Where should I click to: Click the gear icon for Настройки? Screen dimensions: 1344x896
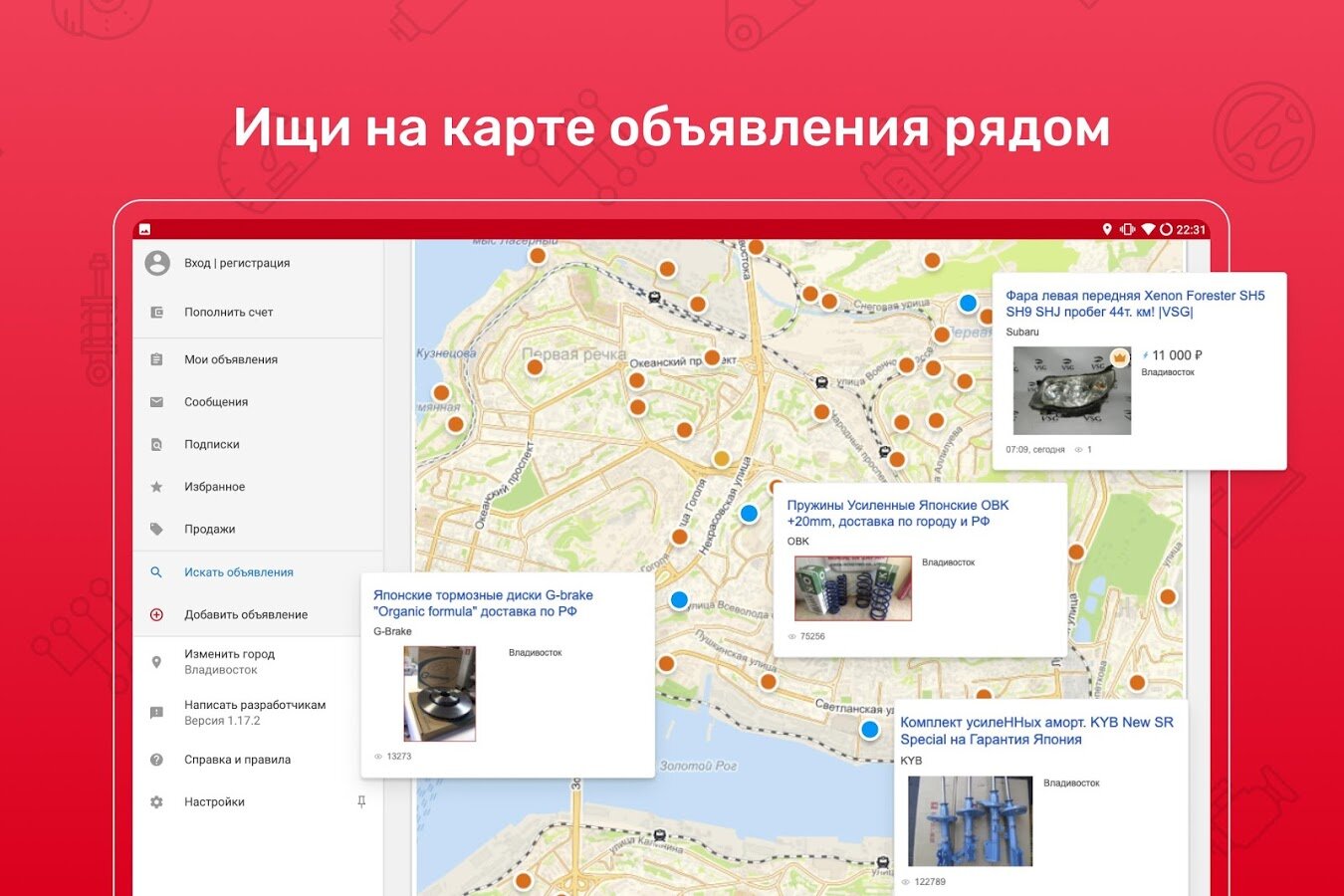(156, 801)
